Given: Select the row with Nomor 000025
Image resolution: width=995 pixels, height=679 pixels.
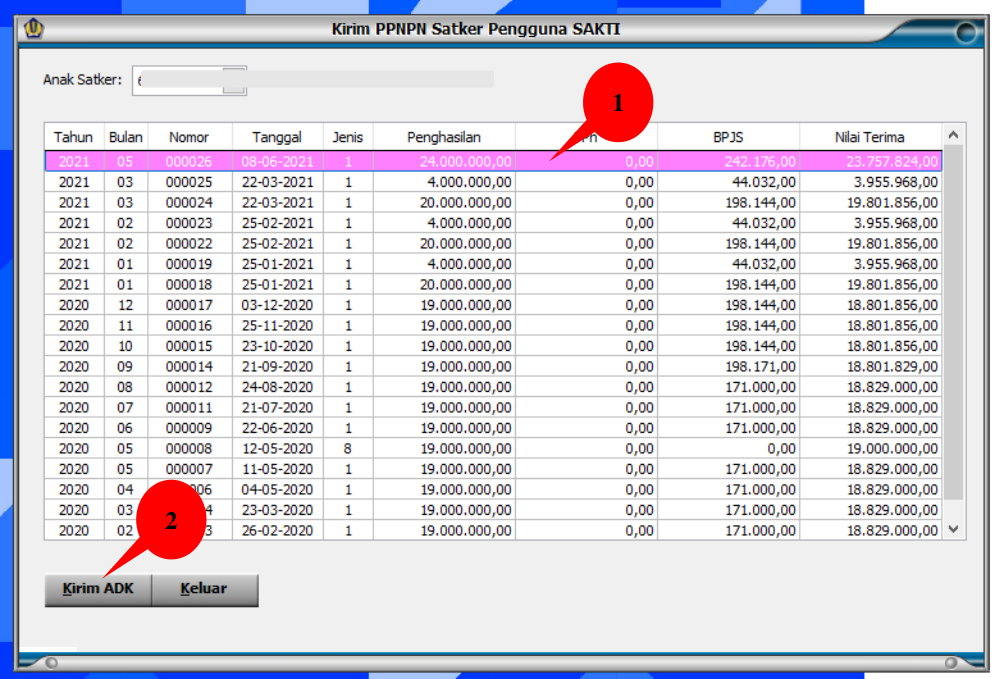Looking at the screenshot, I should (189, 182).
